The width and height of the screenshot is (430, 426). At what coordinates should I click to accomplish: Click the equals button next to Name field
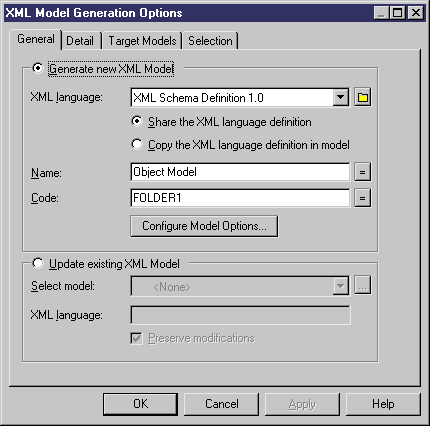pyautogui.click(x=362, y=172)
